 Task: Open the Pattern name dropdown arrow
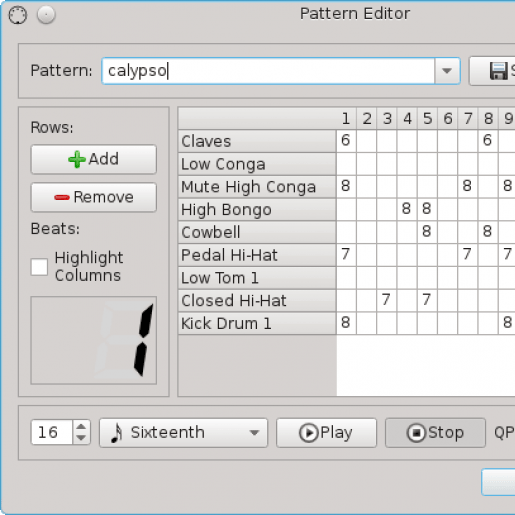coord(447,71)
